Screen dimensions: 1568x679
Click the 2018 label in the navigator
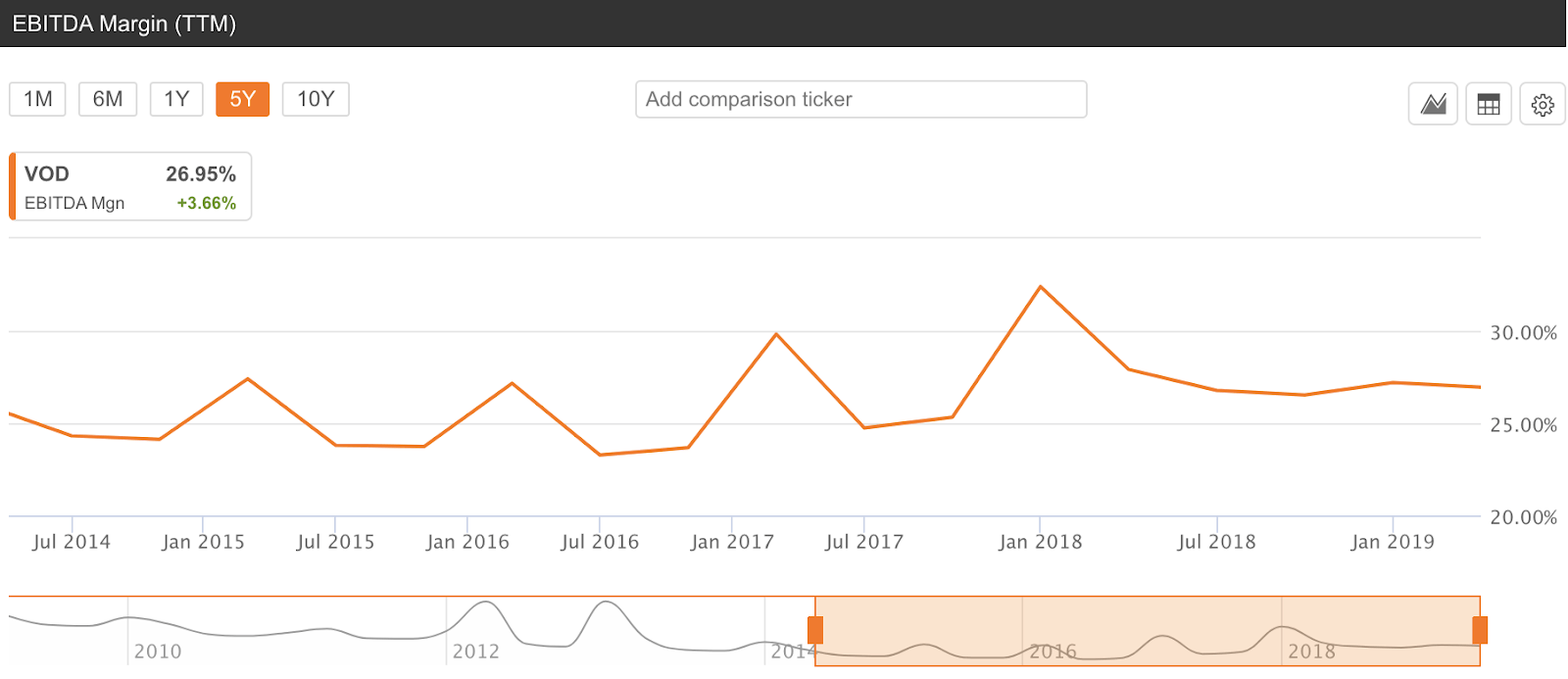coord(1312,652)
